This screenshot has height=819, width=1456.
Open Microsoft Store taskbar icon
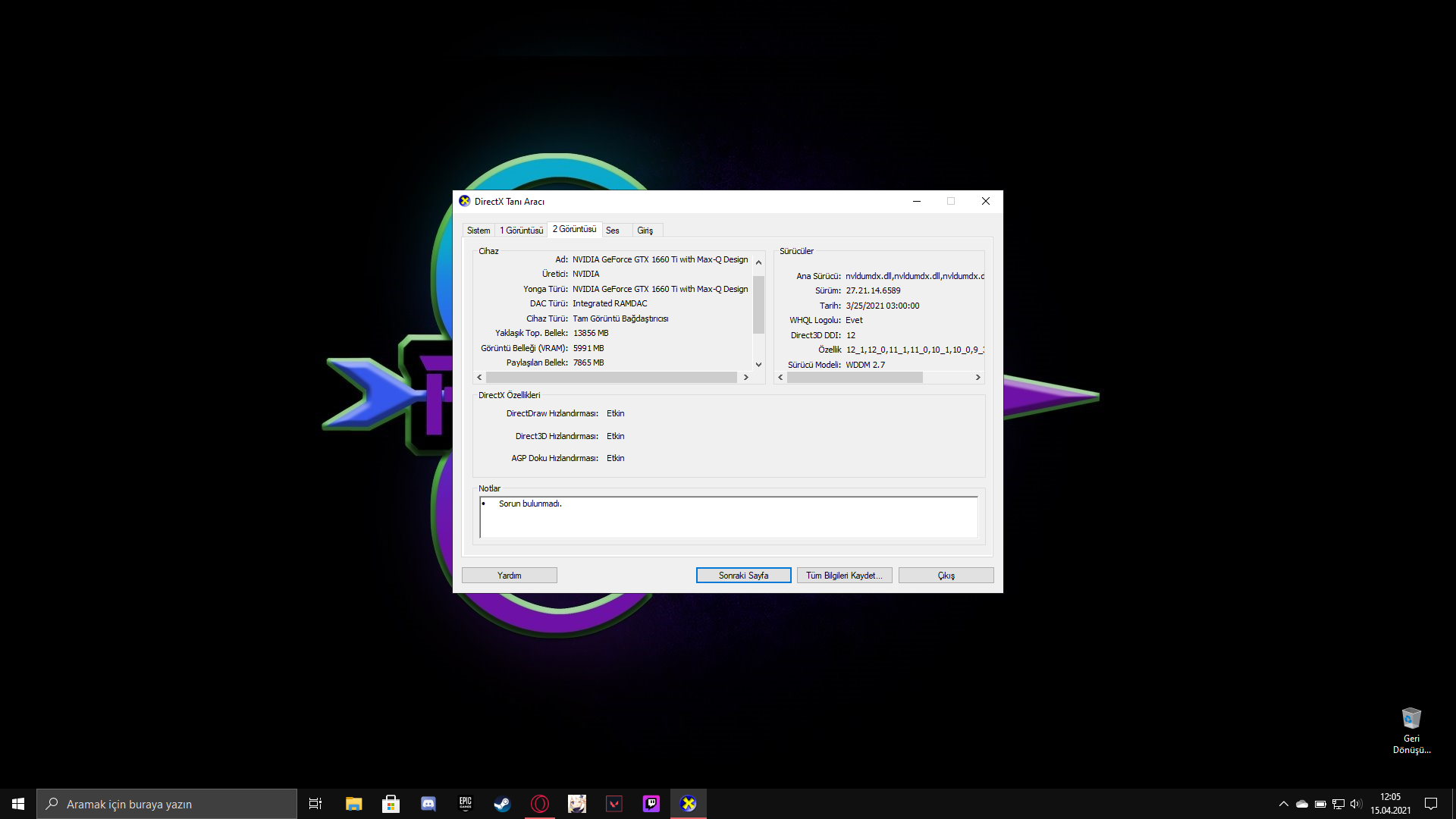[391, 804]
